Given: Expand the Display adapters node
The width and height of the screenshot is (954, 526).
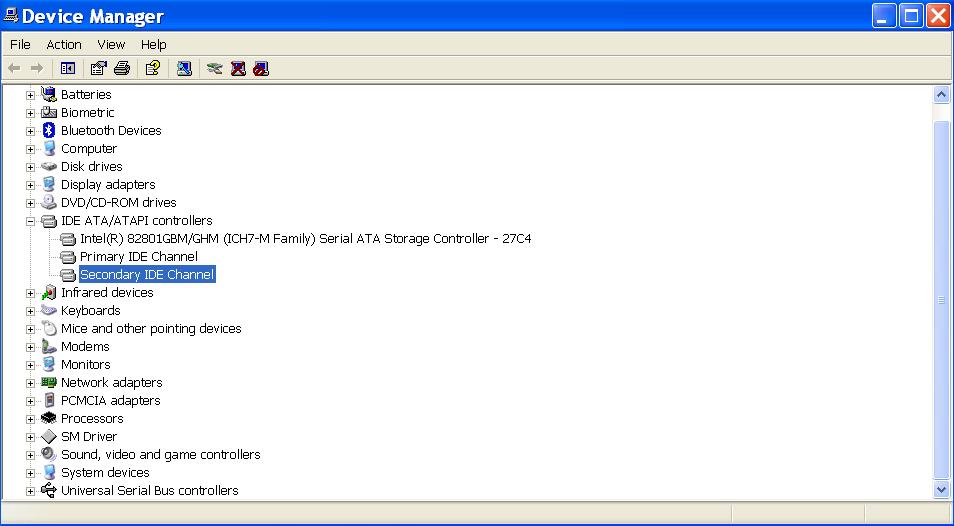Looking at the screenshot, I should pos(30,185).
